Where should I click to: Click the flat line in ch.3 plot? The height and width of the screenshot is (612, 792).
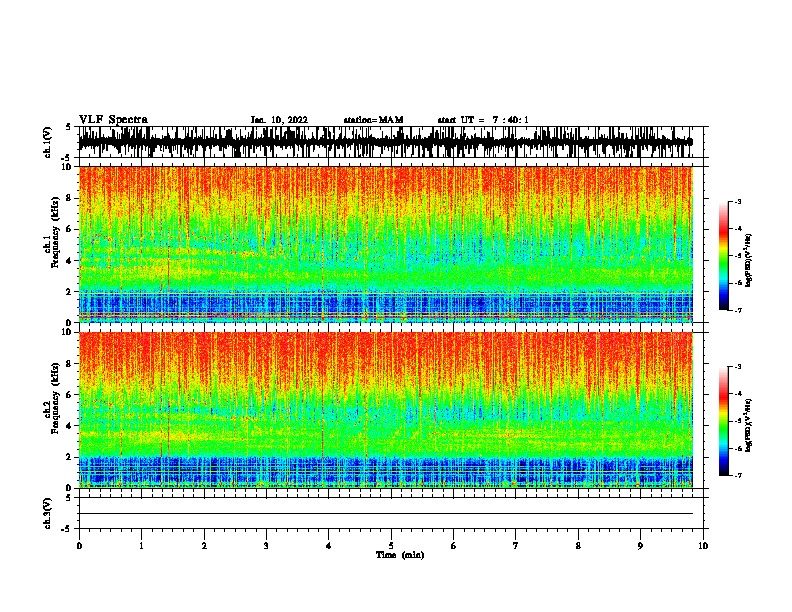tap(385, 514)
